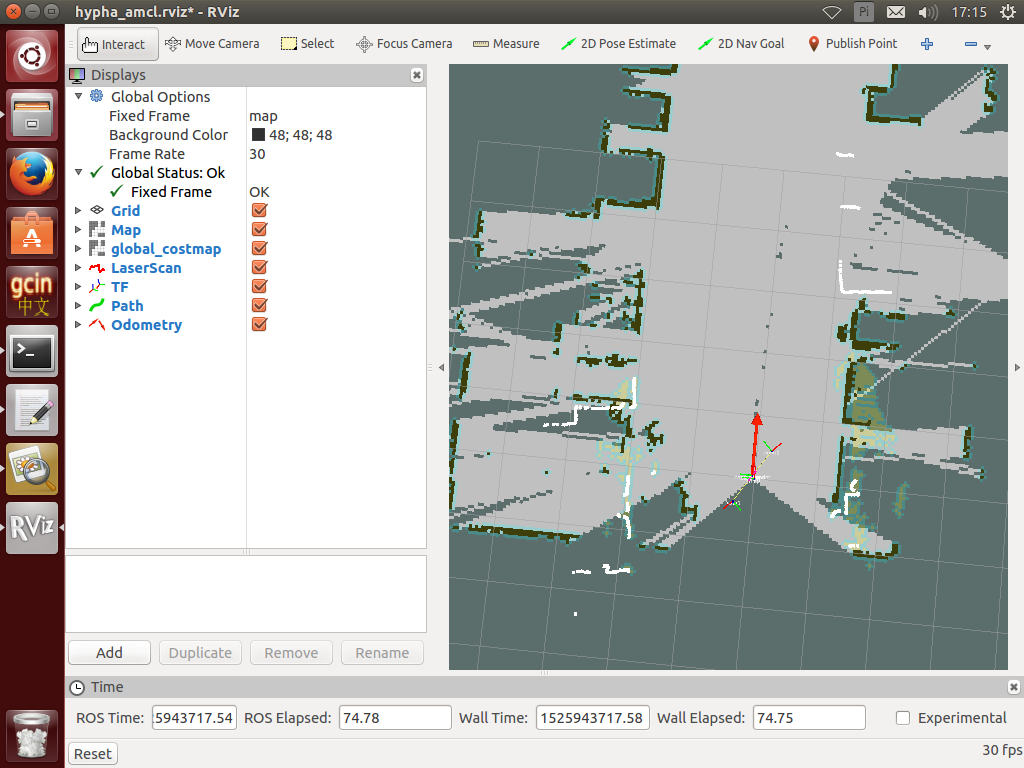Select the Publish Point tool
This screenshot has width=1024, height=768.
pyautogui.click(x=851, y=44)
